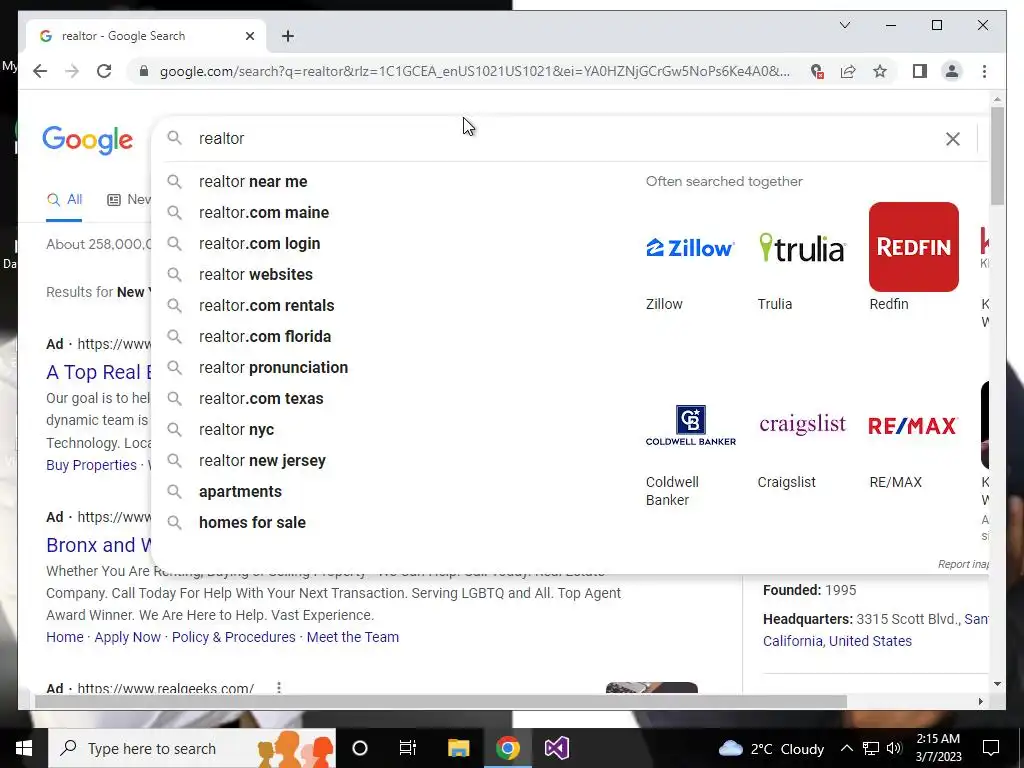This screenshot has height=768, width=1024.
Task: Select the realtor pronunciation suggestion
Action: click(273, 368)
